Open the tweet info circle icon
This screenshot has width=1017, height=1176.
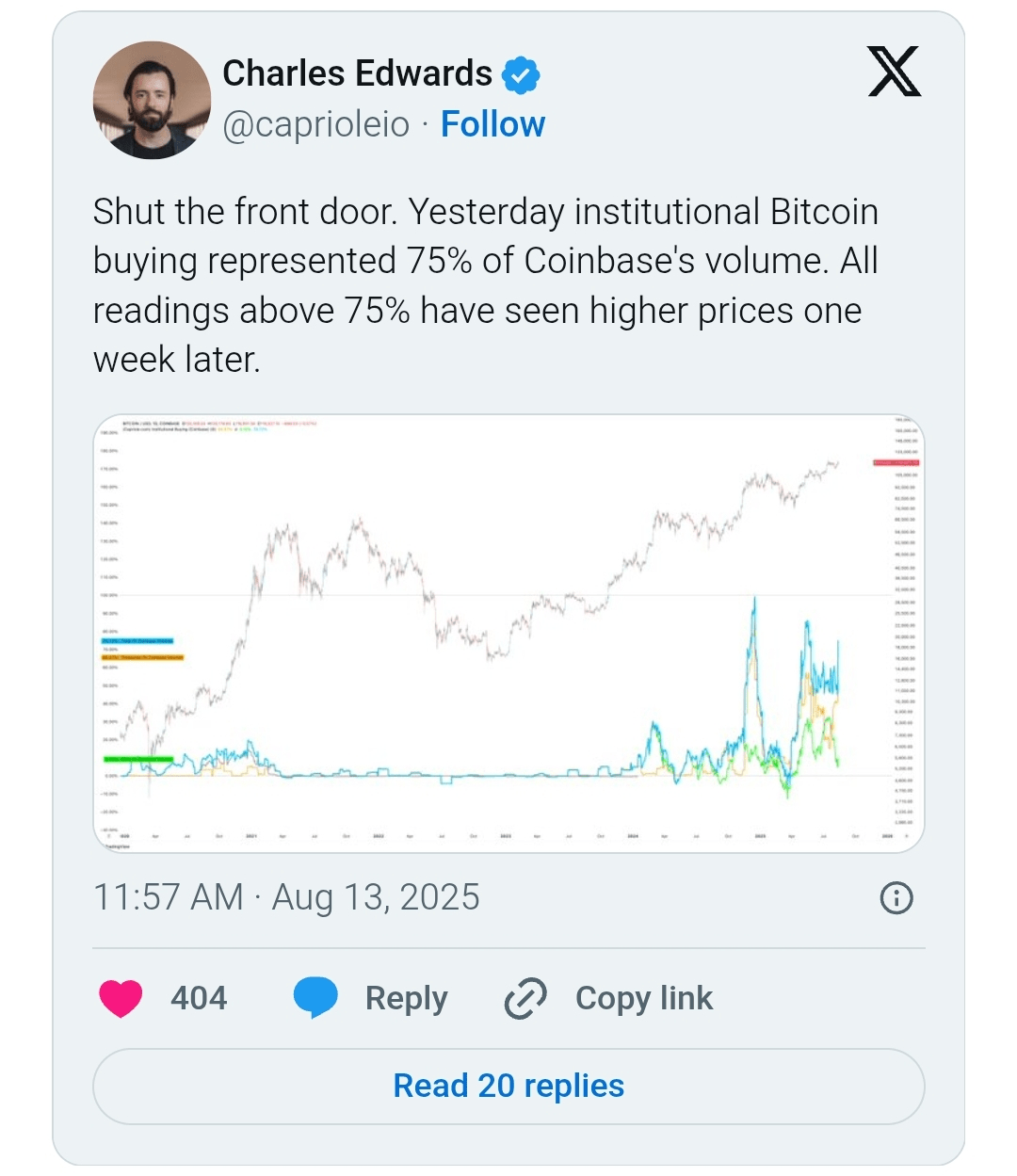coord(896,898)
